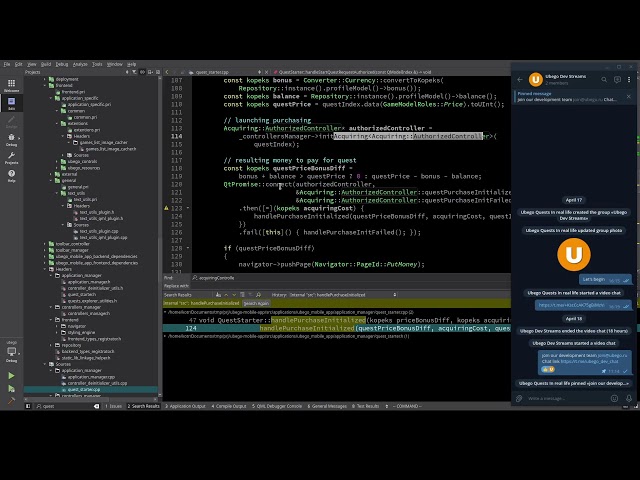Open the Welcome mode in sidebar
The width and height of the screenshot is (640, 480).
click(x=11, y=85)
